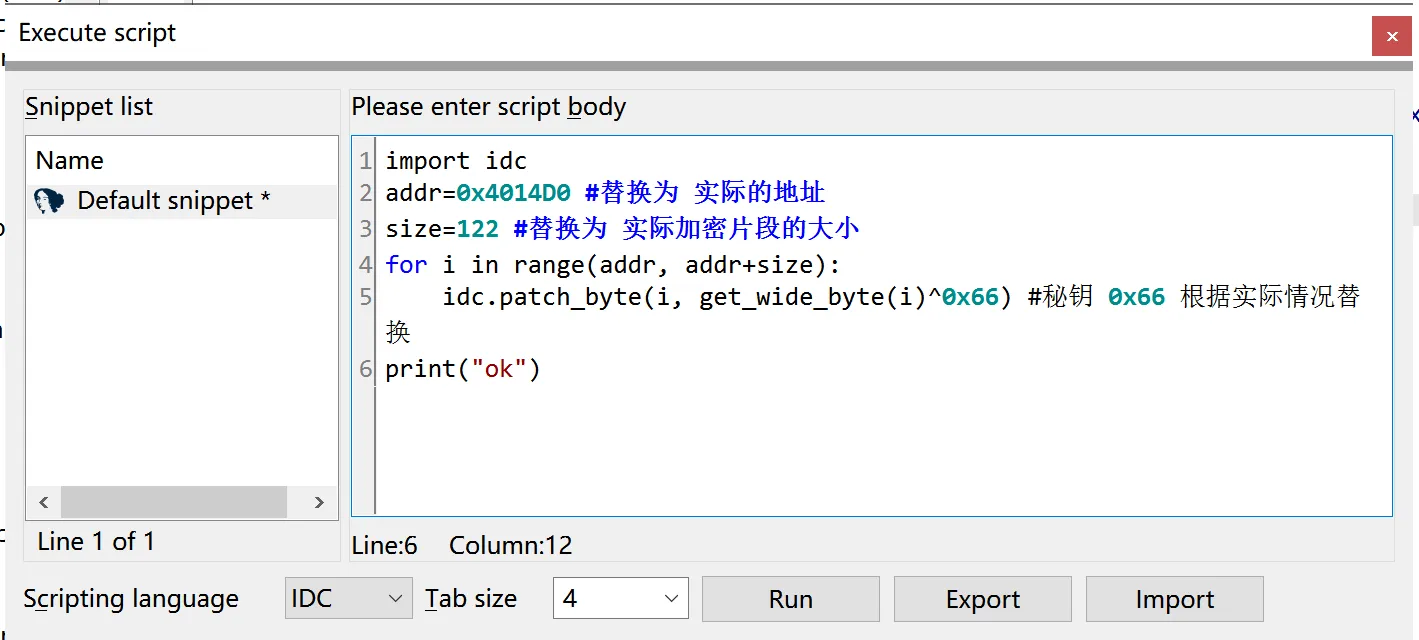The height and width of the screenshot is (640, 1419).
Task: Click the Export button
Action: pyautogui.click(x=983, y=599)
